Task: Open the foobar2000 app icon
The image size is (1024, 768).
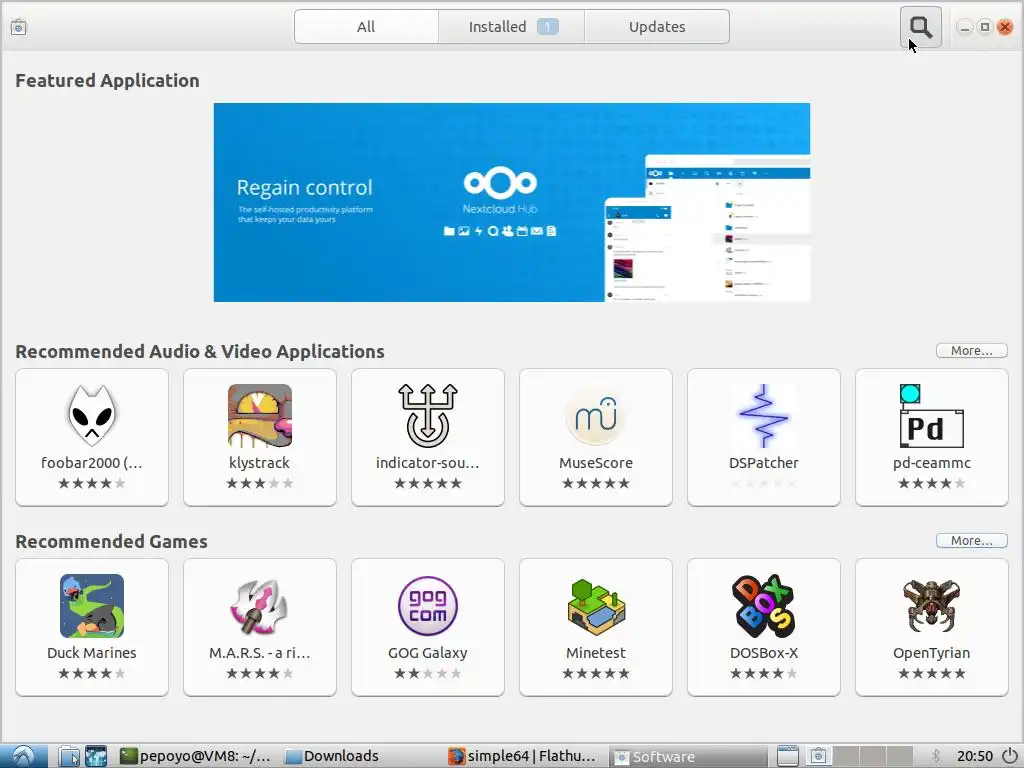Action: pos(91,415)
